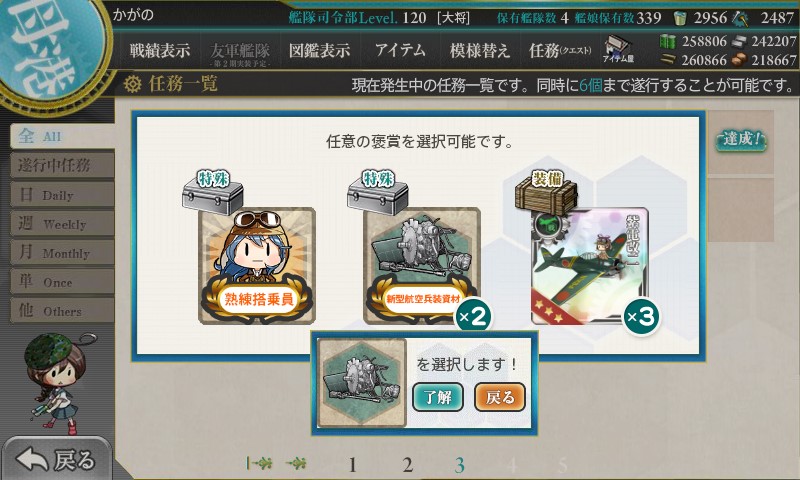
Task: Open the 図鑑表示 menu
Action: (x=319, y=50)
